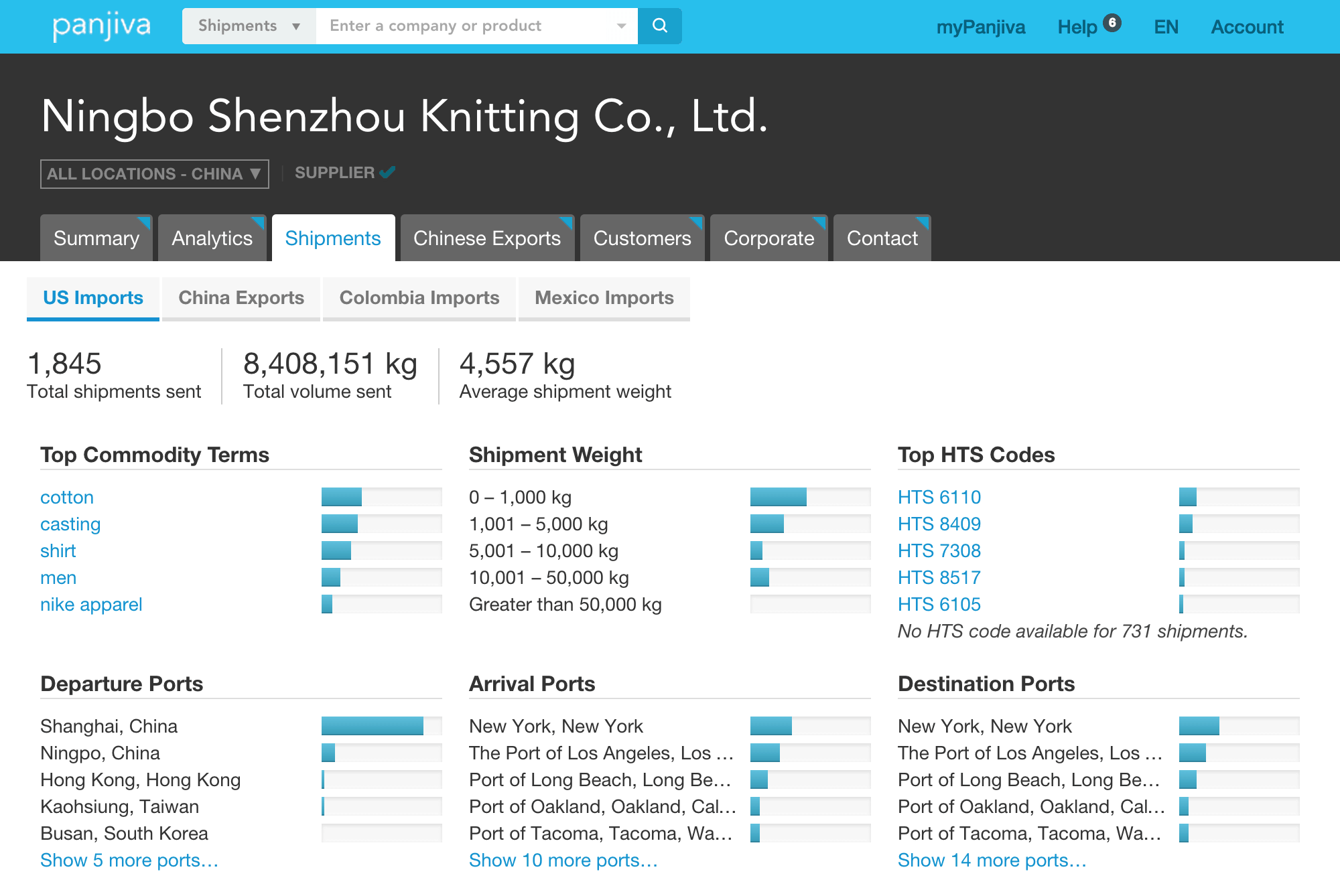Click the Panjiva logo
This screenshot has width=1340, height=896.
(x=102, y=27)
